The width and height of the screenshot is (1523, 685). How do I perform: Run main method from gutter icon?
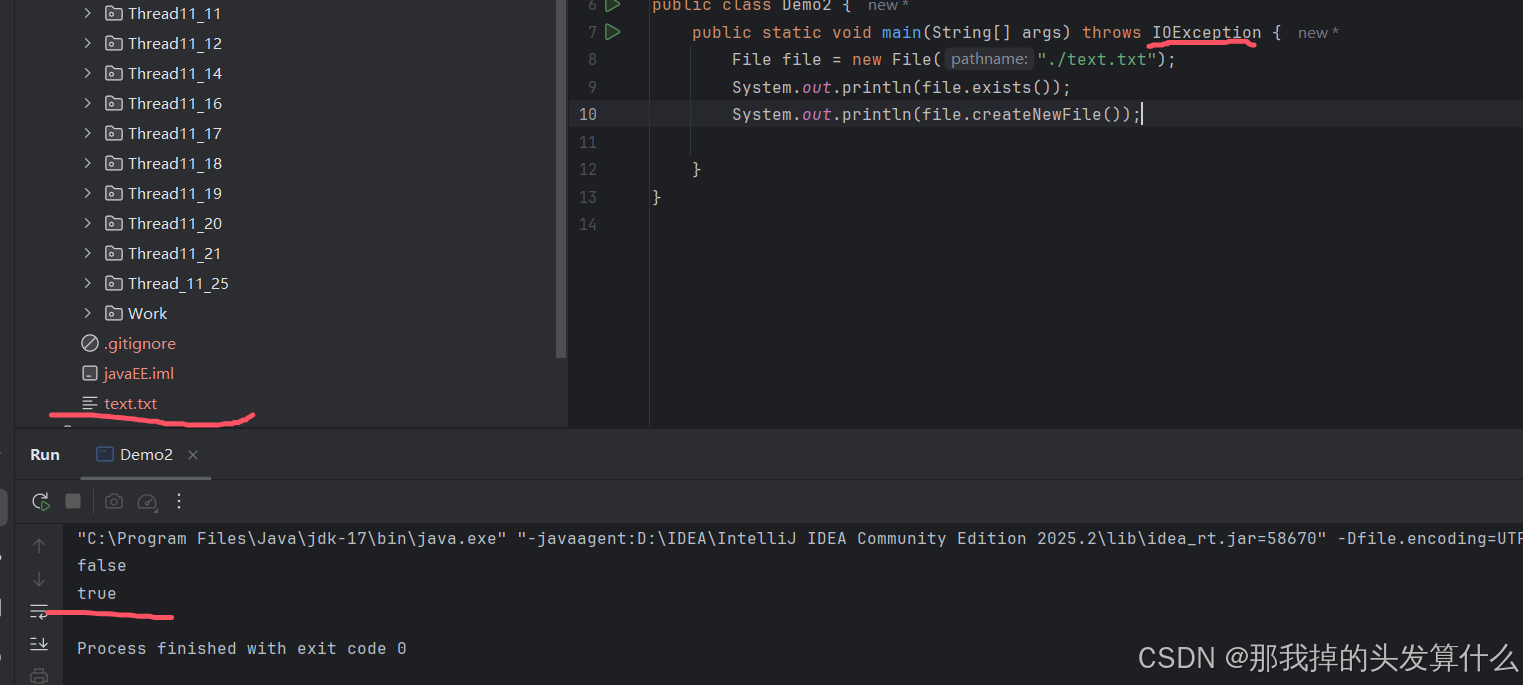click(x=613, y=32)
